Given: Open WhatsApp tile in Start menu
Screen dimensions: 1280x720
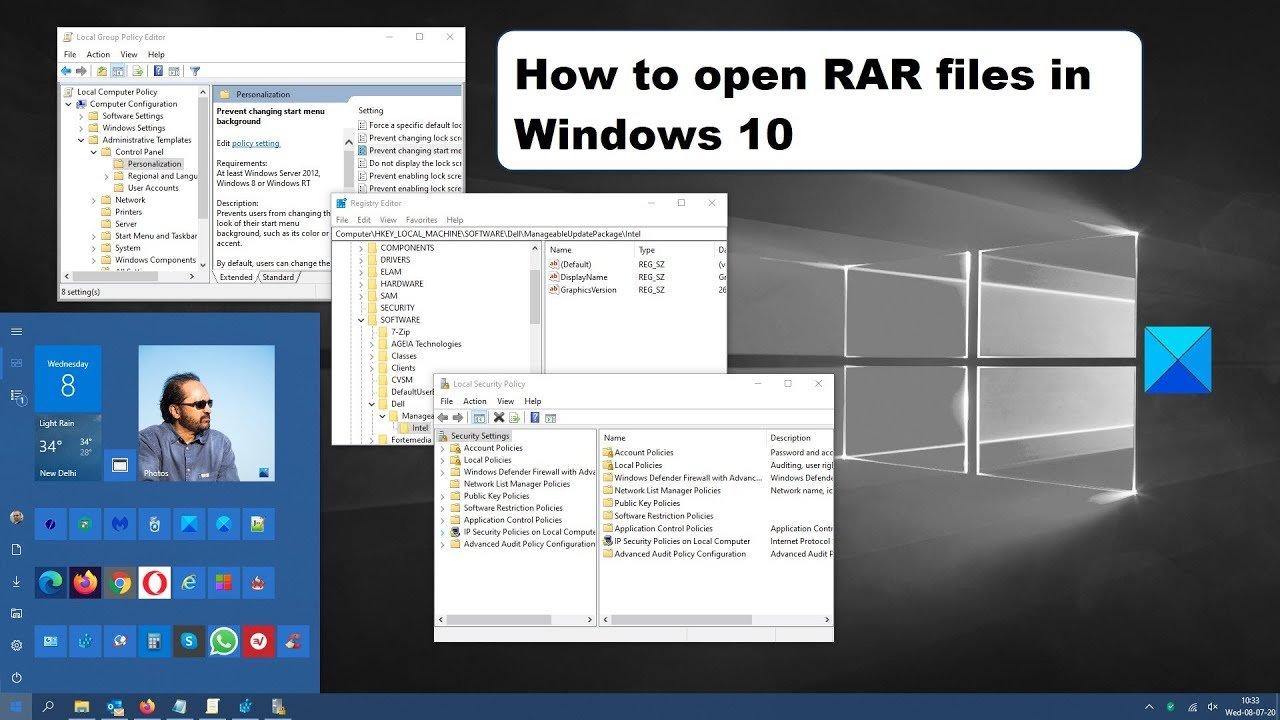Looking at the screenshot, I should pos(224,641).
